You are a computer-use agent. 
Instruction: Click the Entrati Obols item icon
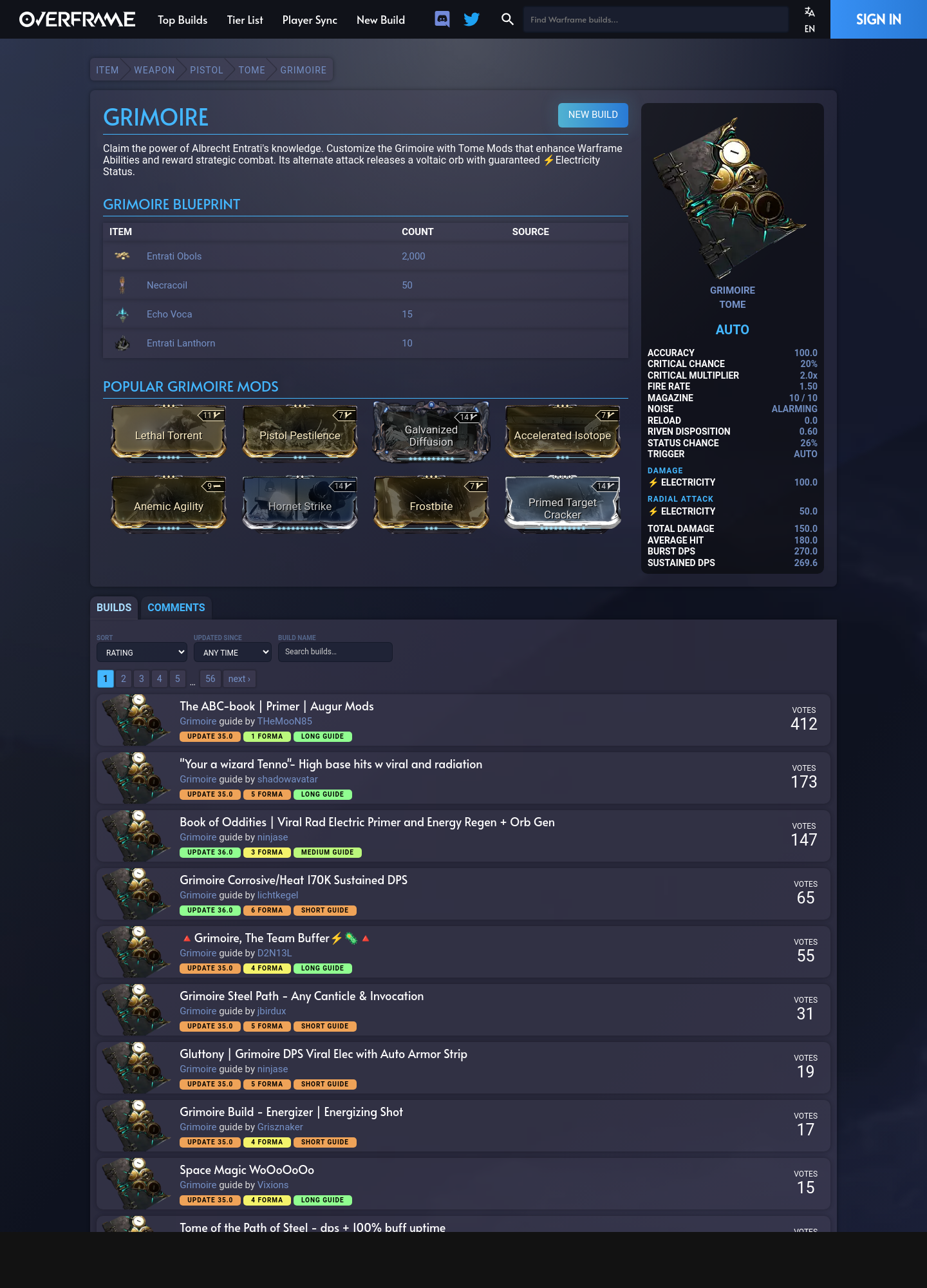click(122, 256)
